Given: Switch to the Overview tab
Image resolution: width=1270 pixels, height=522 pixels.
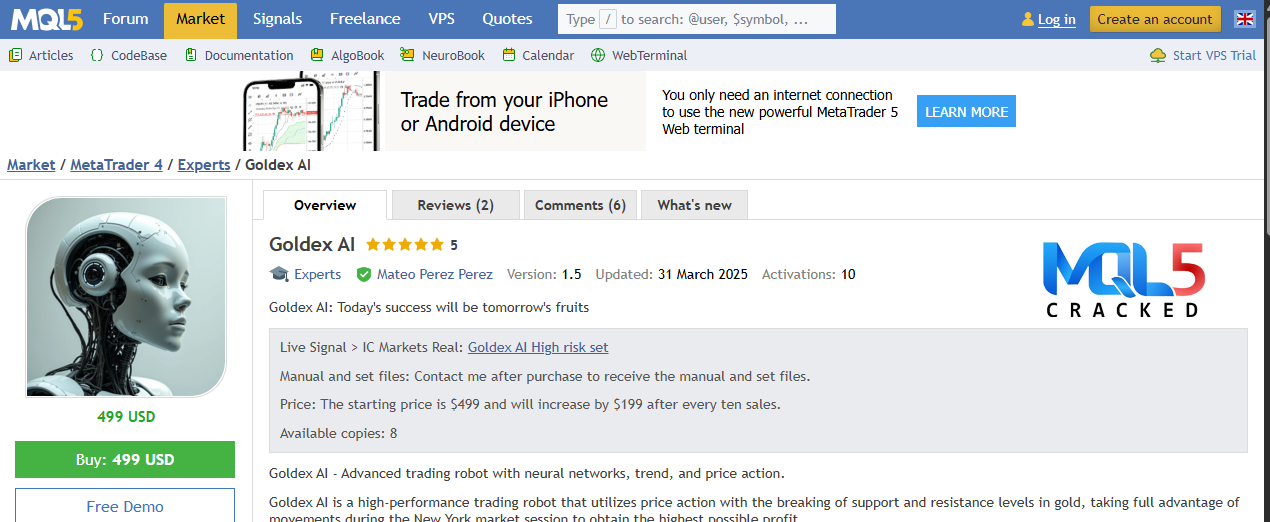Looking at the screenshot, I should coord(325,205).
